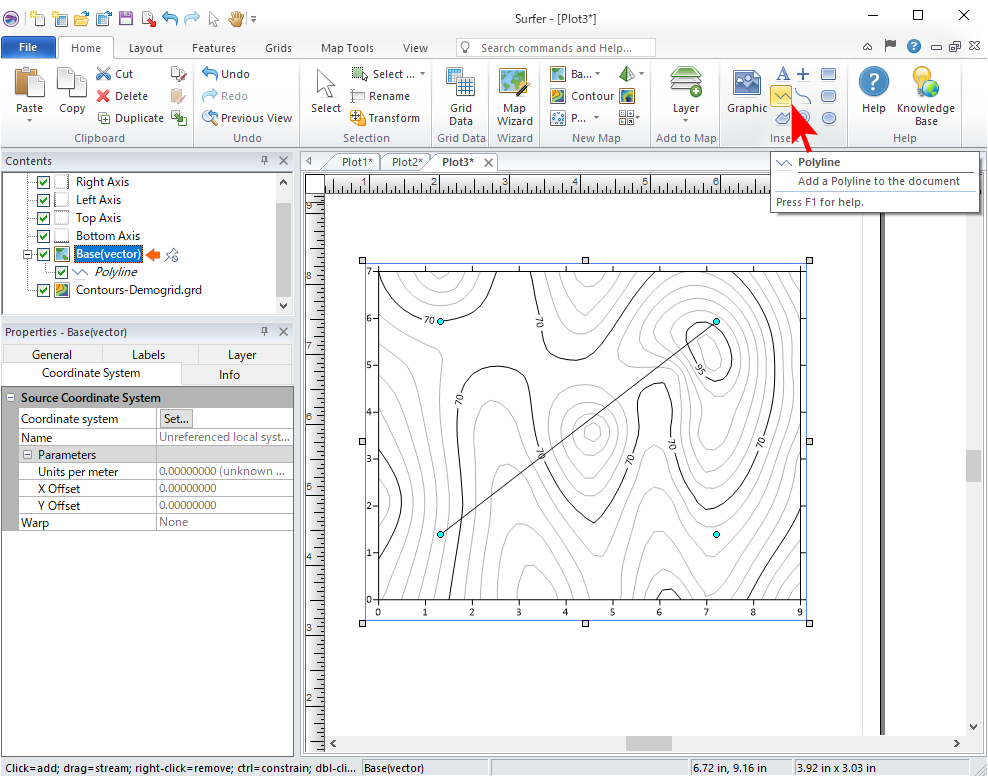Click the Text insert tool
The height and width of the screenshot is (777, 988).
(783, 74)
